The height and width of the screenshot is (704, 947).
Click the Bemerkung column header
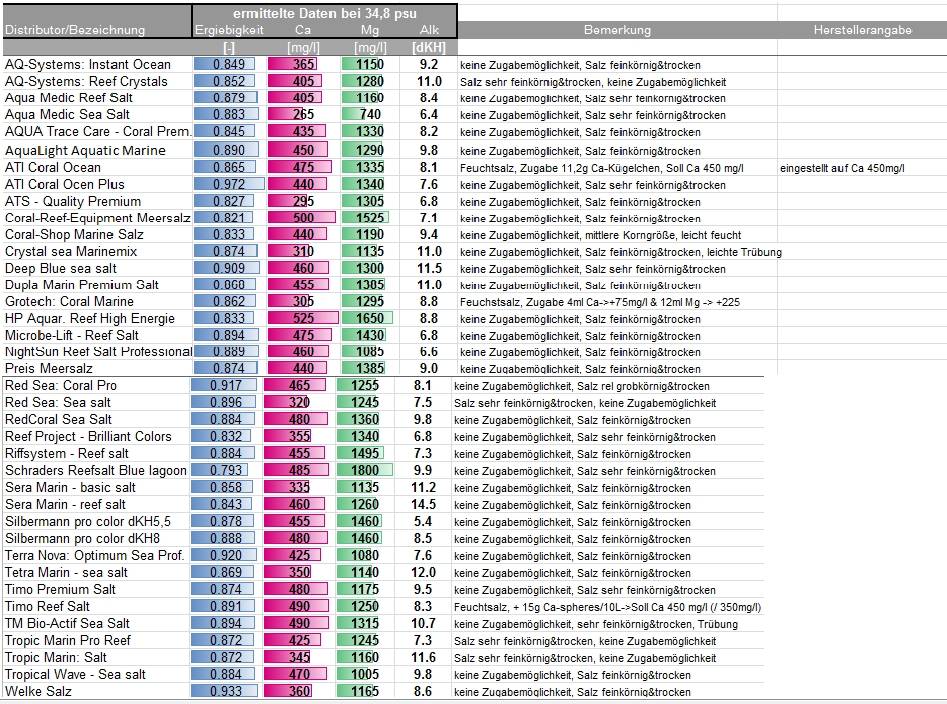coord(617,30)
